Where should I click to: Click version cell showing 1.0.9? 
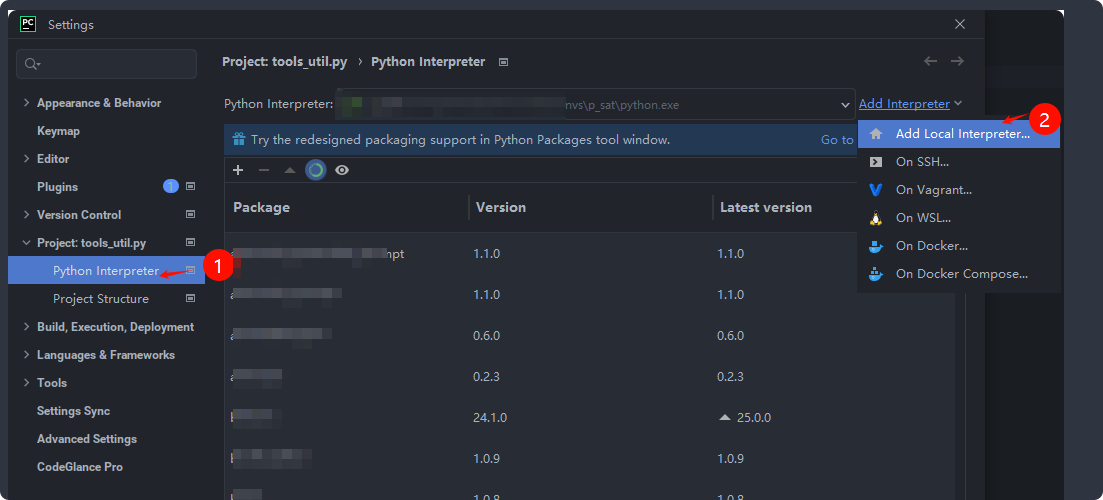[x=487, y=459]
